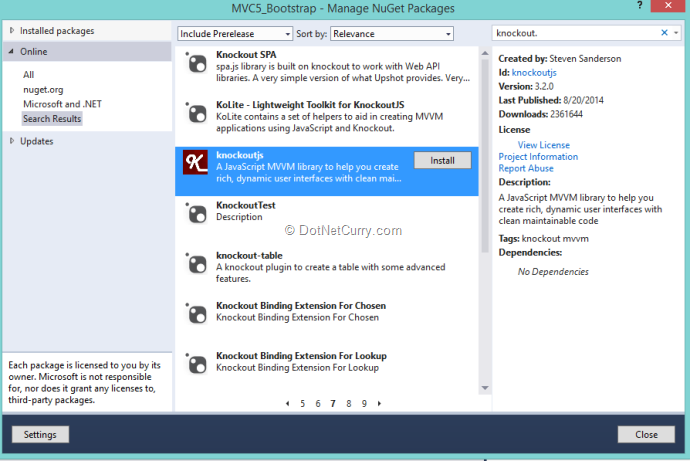690x461 pixels.
Task: Click the Last Published 8/20/2014 date
Action: pos(583,100)
